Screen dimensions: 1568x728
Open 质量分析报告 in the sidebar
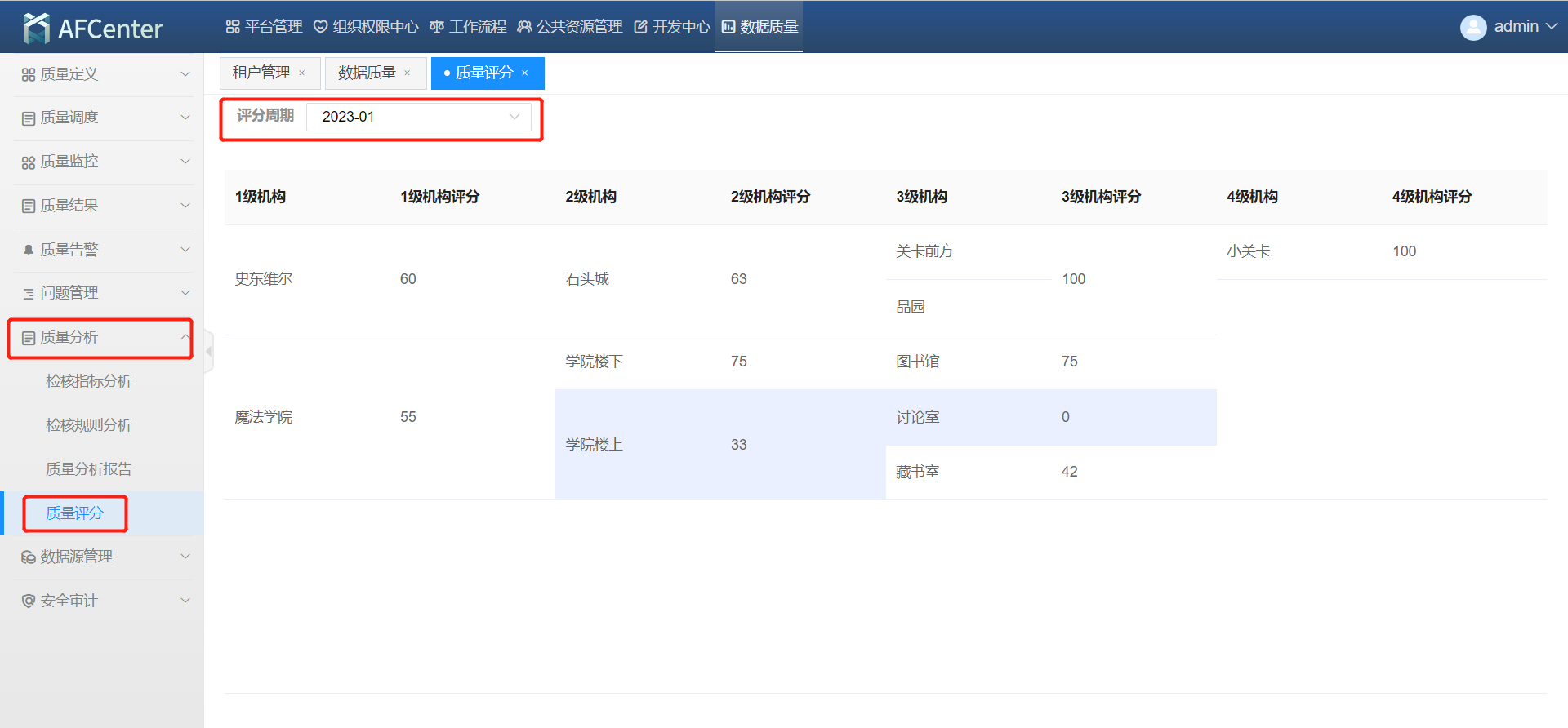point(89,469)
